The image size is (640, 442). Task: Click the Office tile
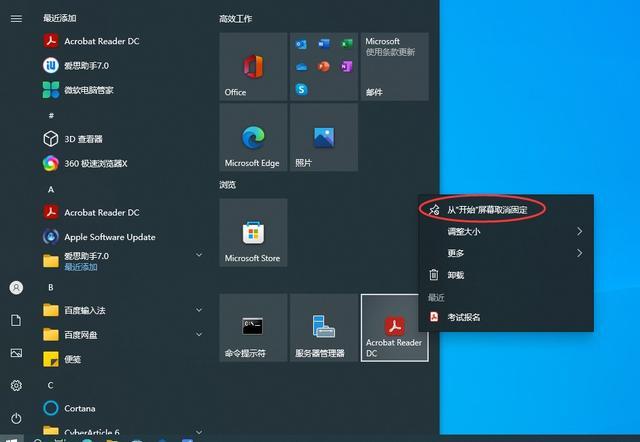point(253,67)
